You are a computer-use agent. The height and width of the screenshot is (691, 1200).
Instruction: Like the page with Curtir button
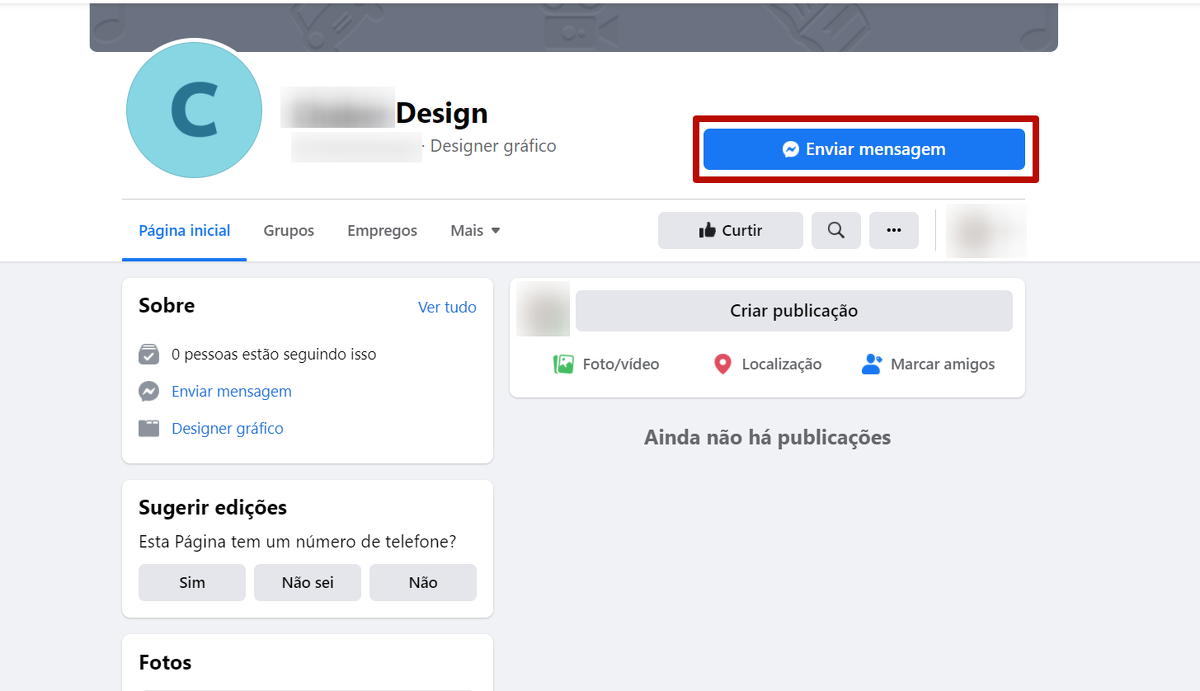pyautogui.click(x=730, y=231)
